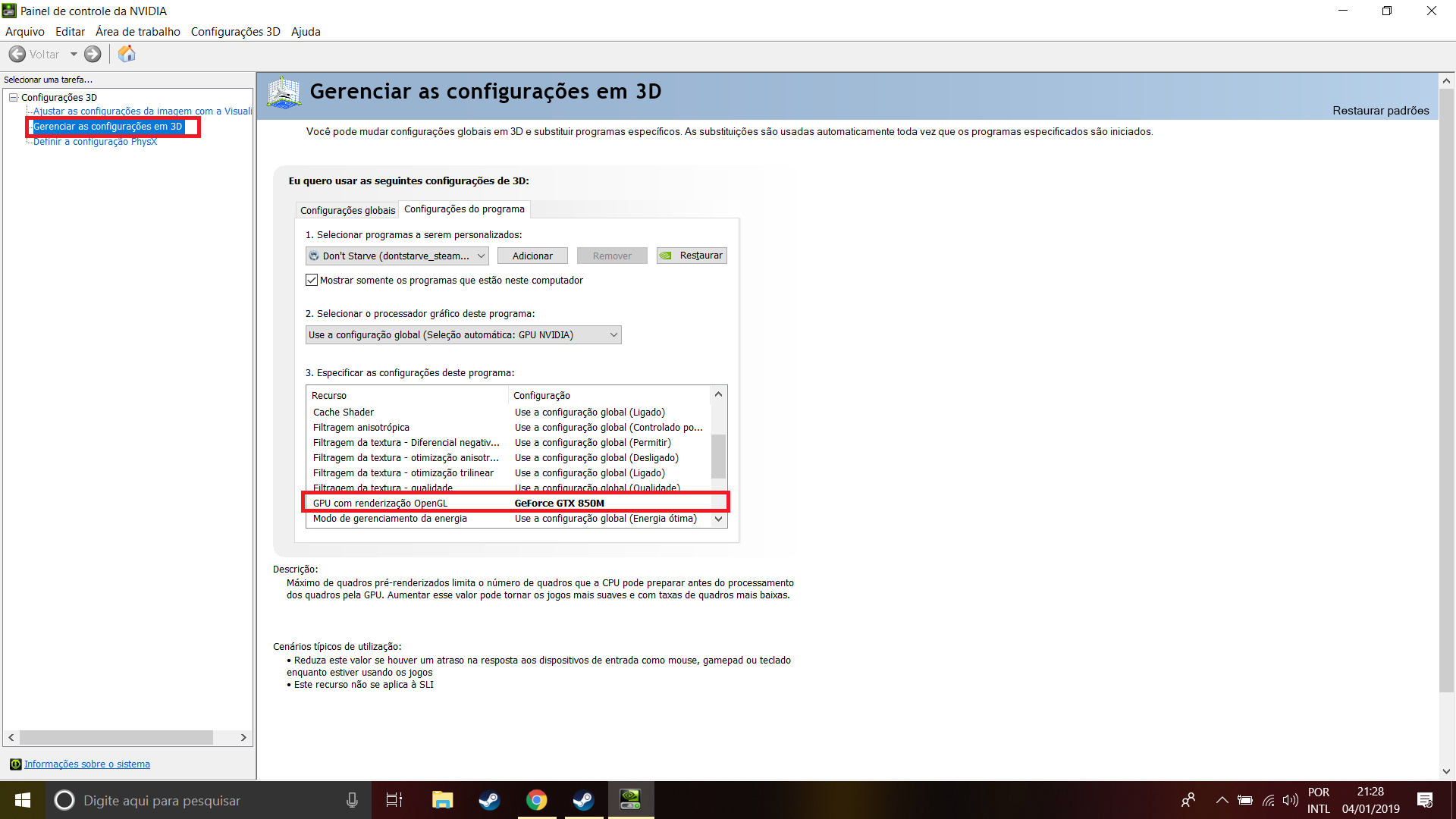1456x819 pixels.
Task: Open Google Chrome from the taskbar
Action: [x=536, y=800]
